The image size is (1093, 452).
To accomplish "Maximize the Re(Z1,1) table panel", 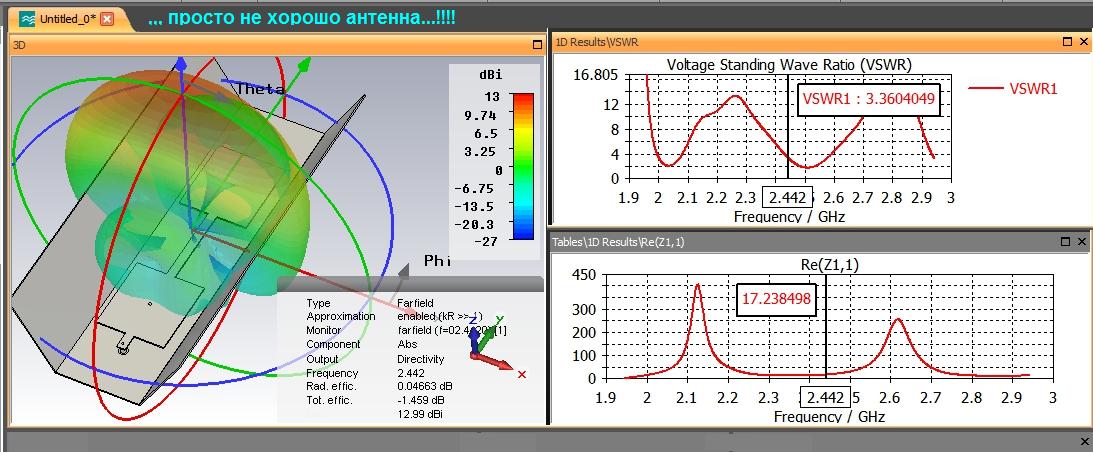I will [1065, 241].
